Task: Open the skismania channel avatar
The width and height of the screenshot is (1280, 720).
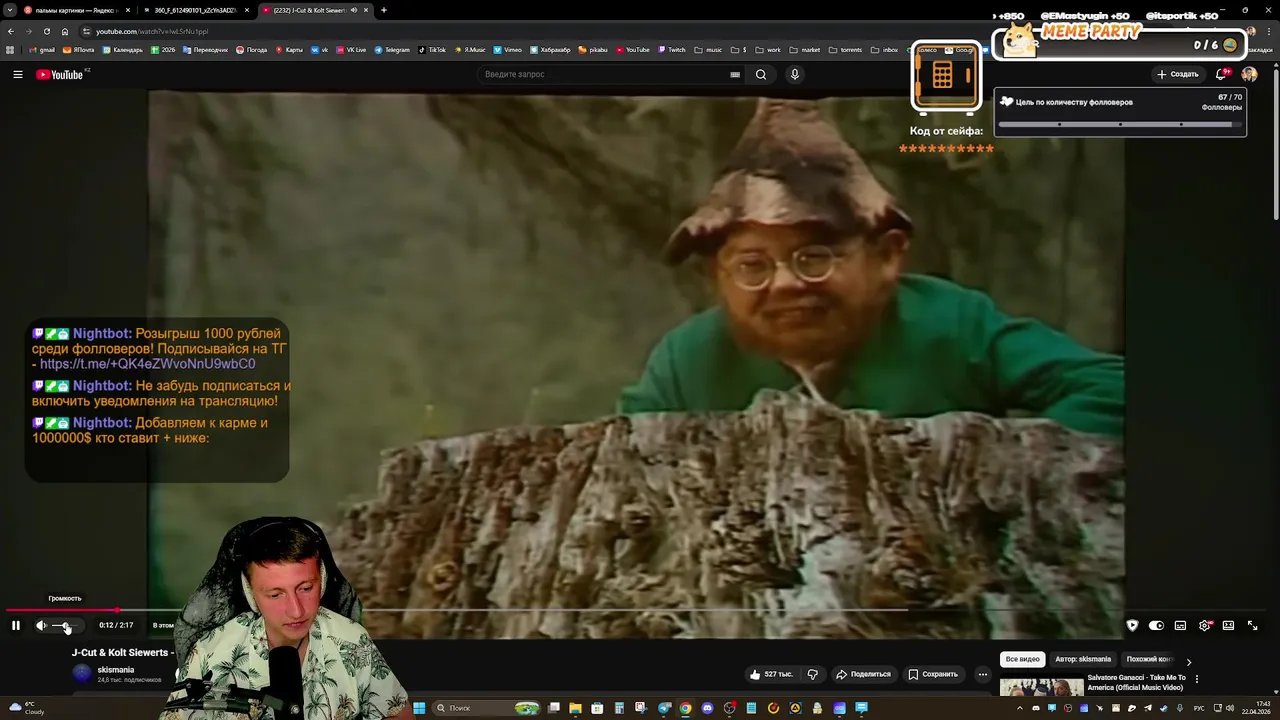Action: 82,673
